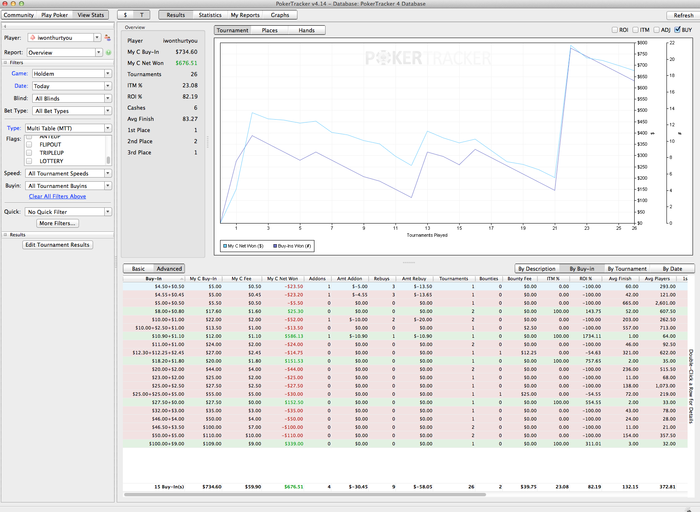Sort by My C Net Won column header
The width and height of the screenshot is (700, 512).
tap(283, 279)
